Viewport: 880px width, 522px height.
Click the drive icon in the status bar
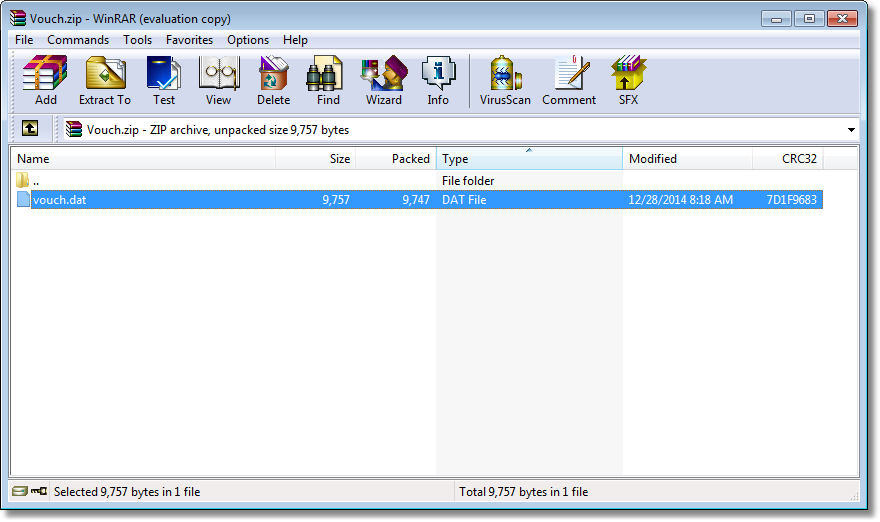point(20,491)
